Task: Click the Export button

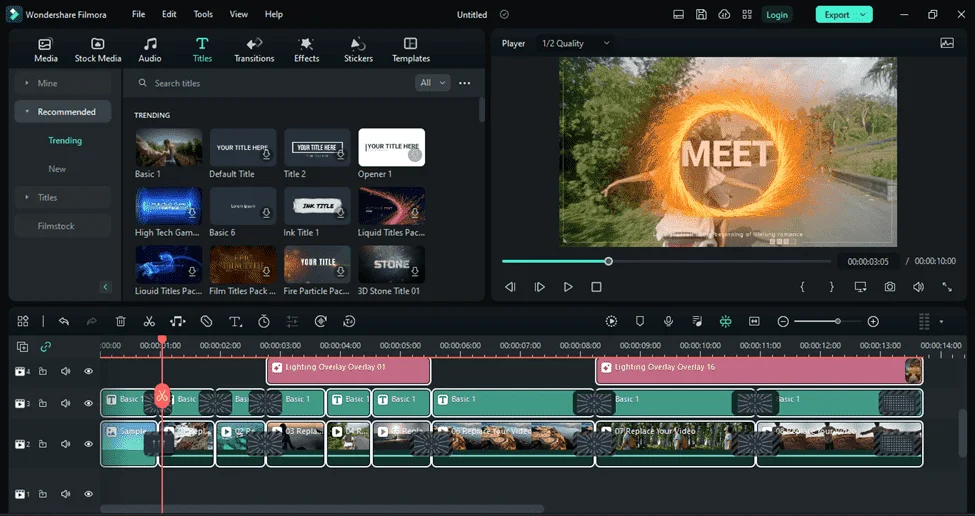Action: [x=844, y=14]
